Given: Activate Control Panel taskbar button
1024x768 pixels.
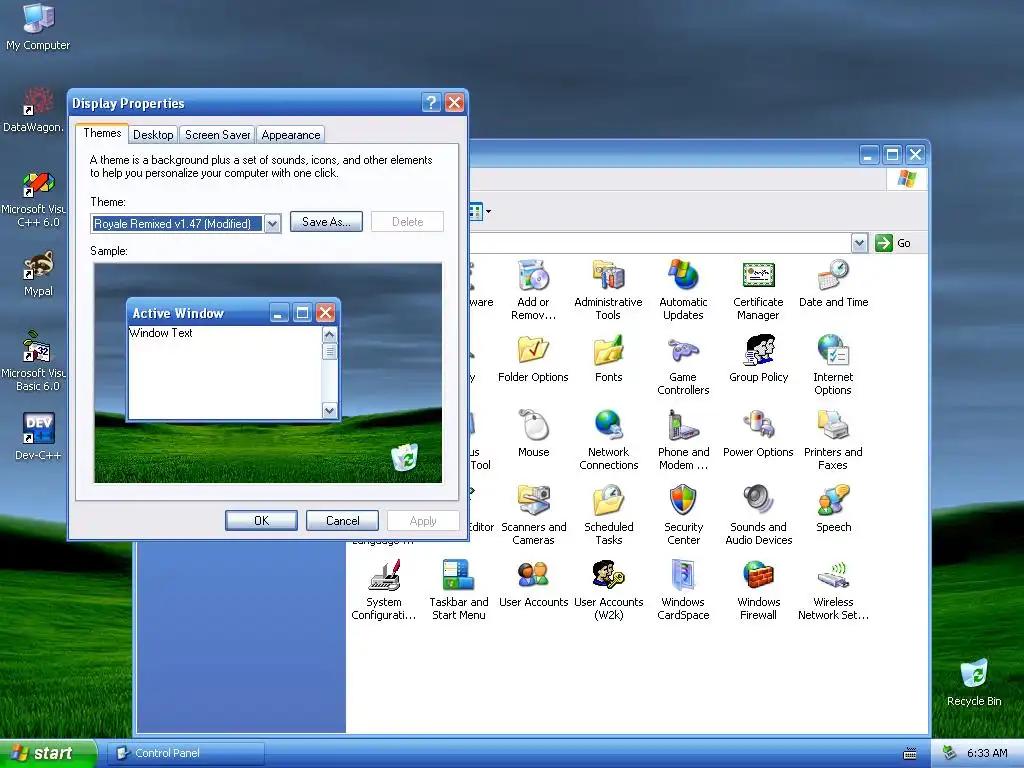Looking at the screenshot, I should click(x=186, y=753).
